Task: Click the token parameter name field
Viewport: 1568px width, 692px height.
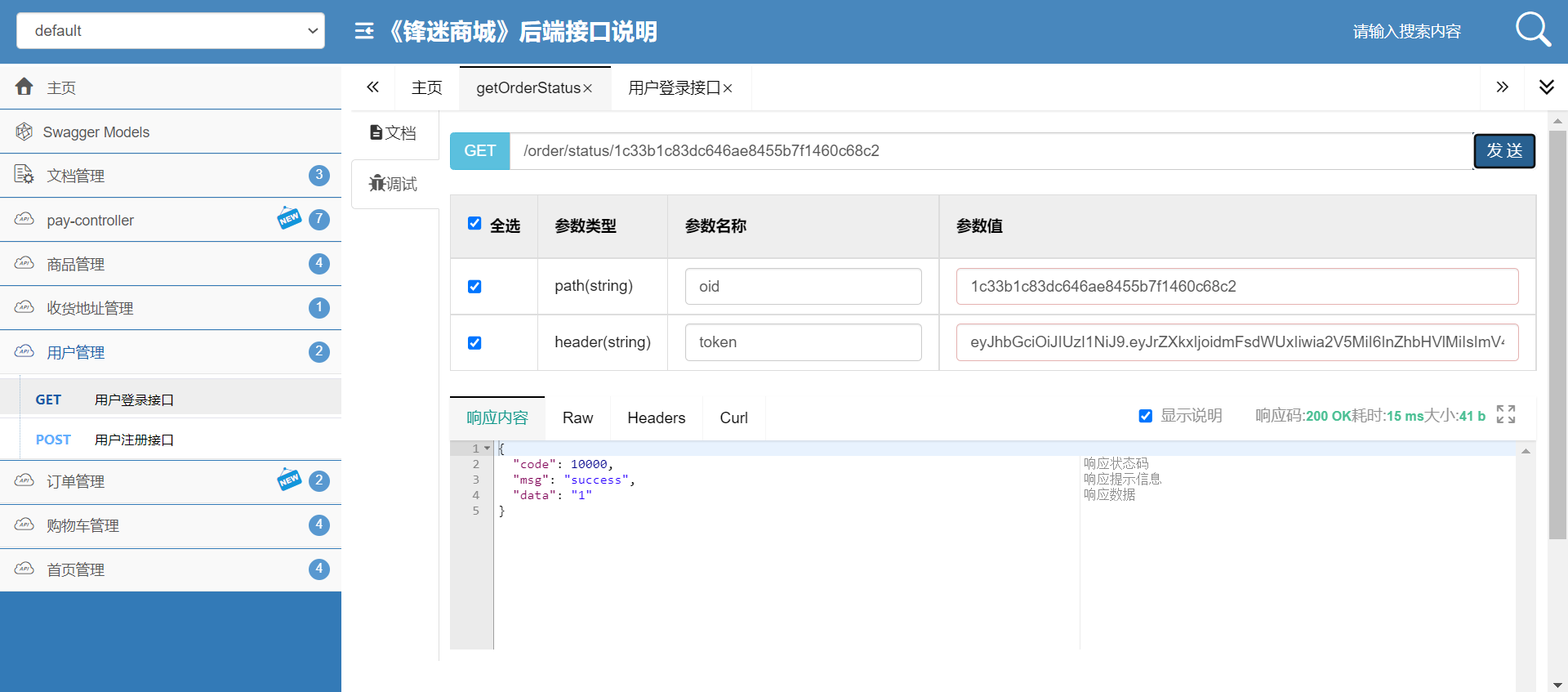Action: 804,342
